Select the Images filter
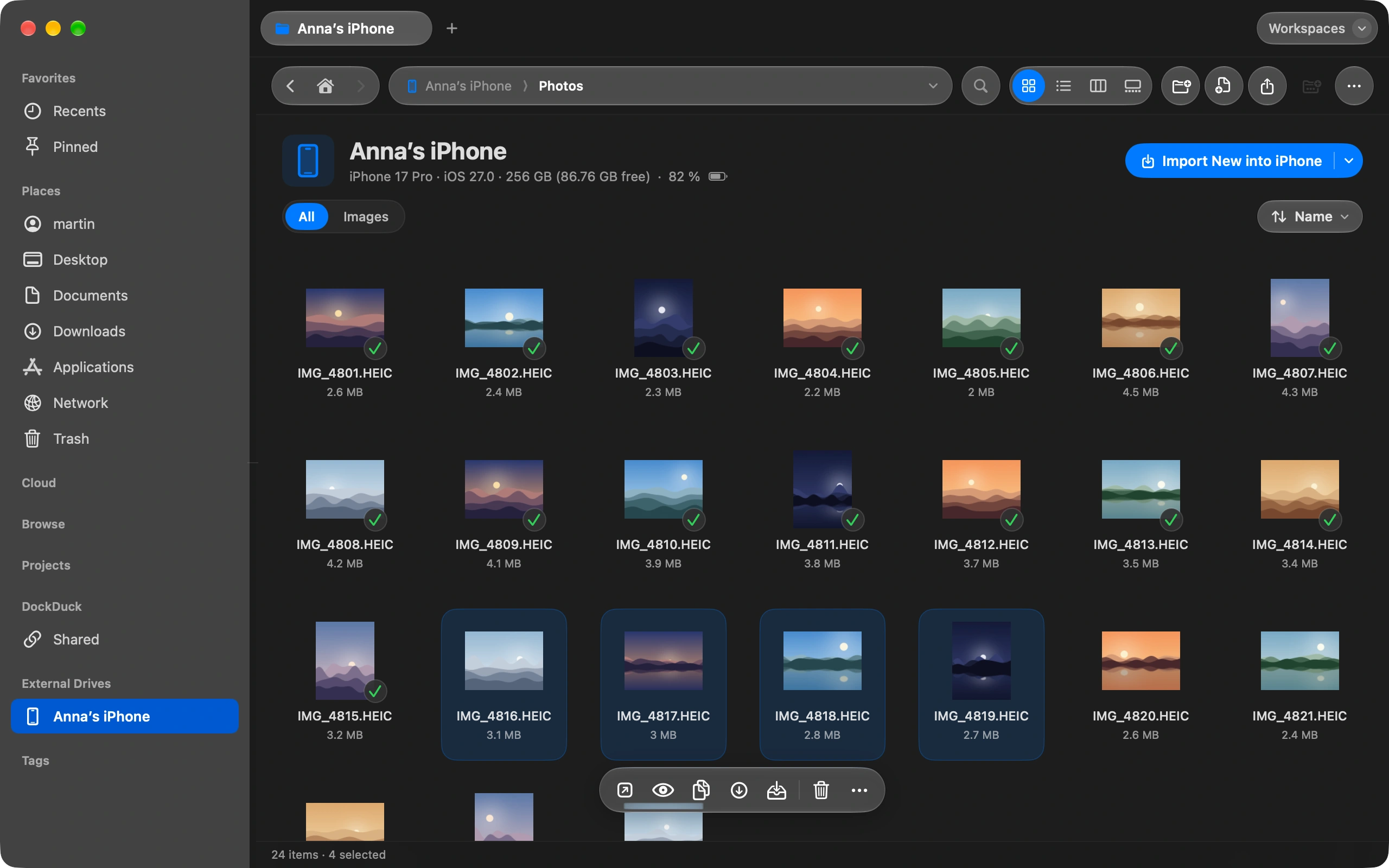Image resolution: width=1389 pixels, height=868 pixels. [366, 216]
